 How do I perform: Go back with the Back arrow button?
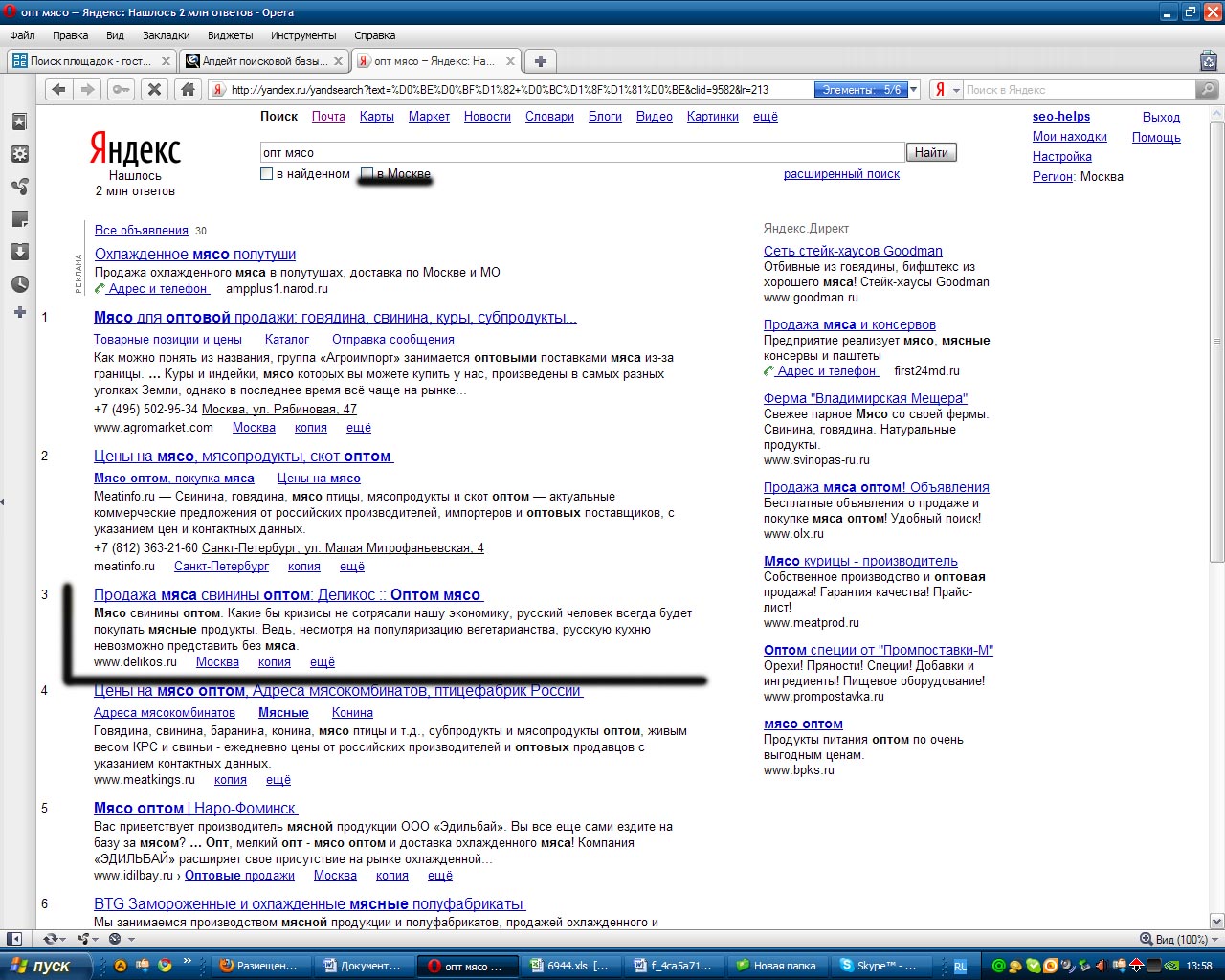59,89
